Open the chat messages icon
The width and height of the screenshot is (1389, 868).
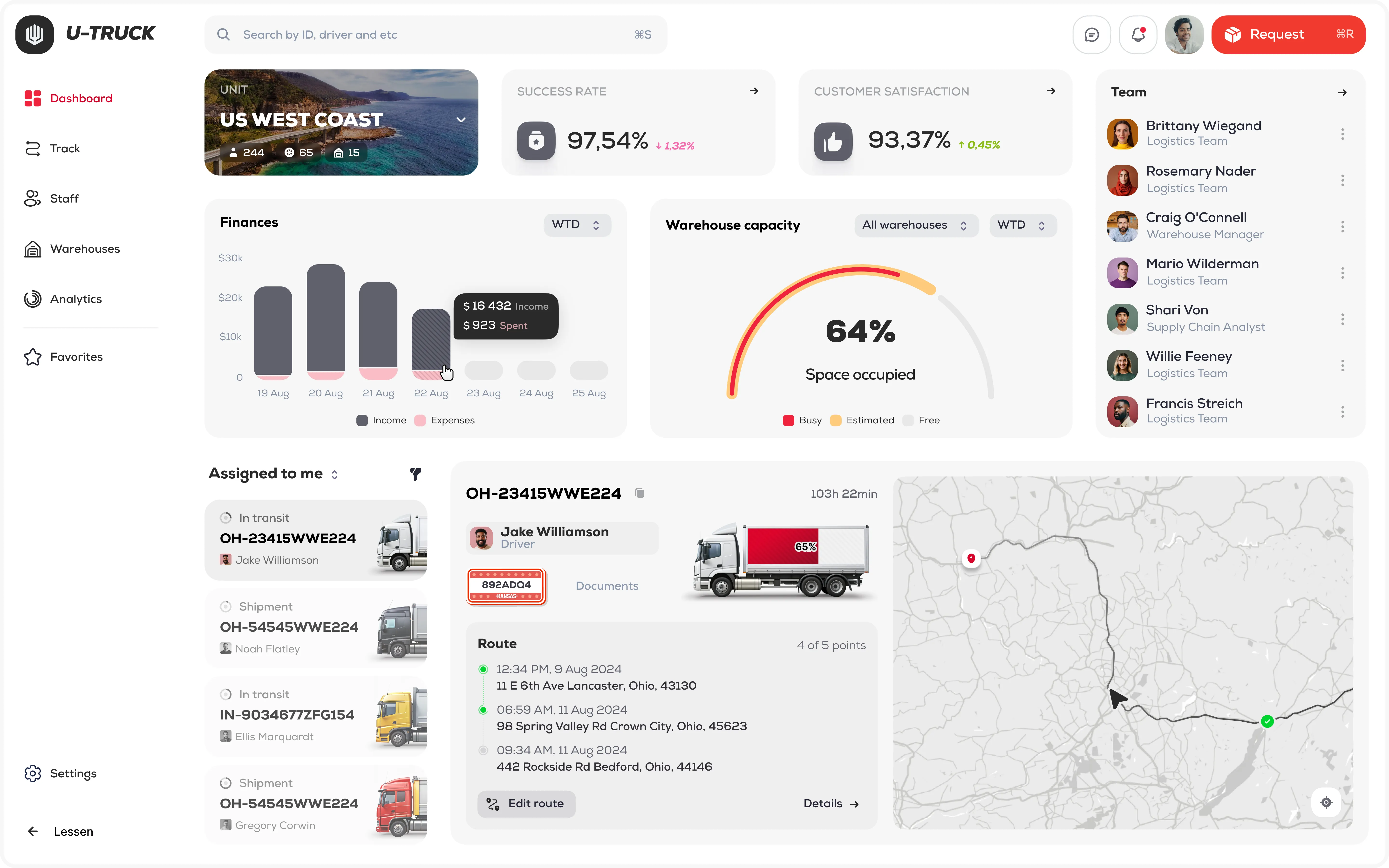pyautogui.click(x=1091, y=34)
